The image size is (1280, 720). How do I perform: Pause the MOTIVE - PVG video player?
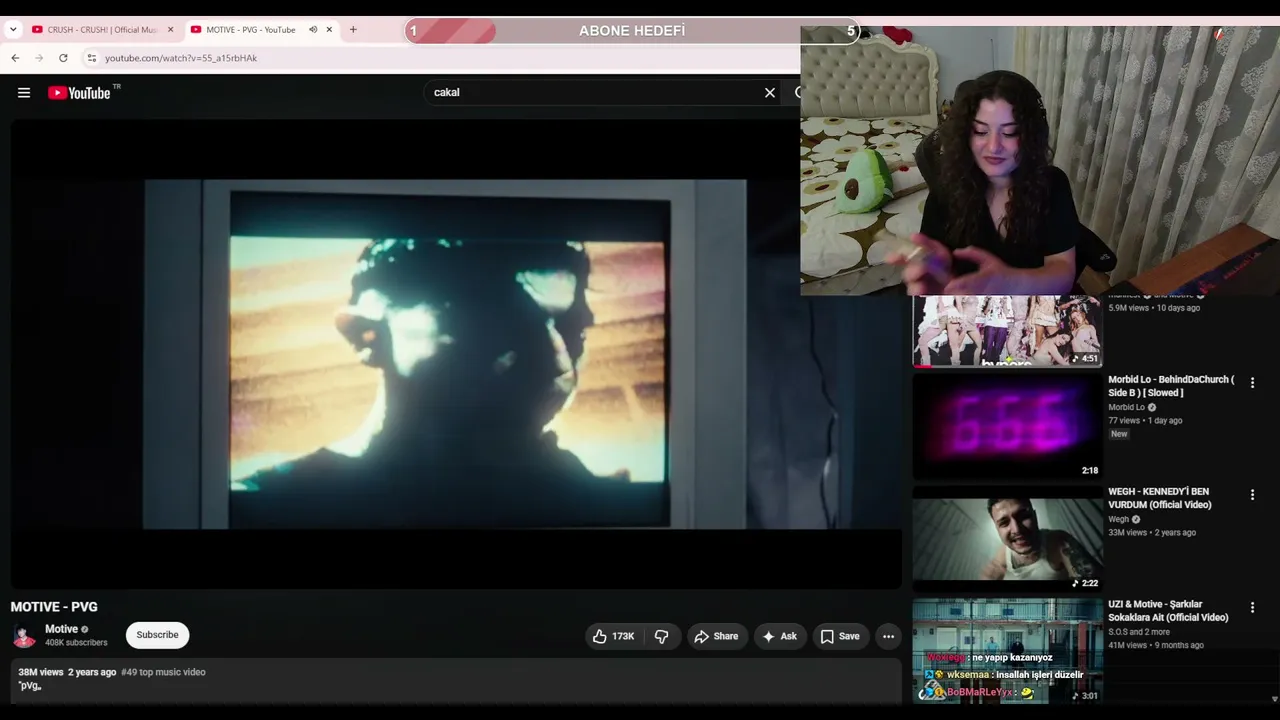(x=456, y=354)
